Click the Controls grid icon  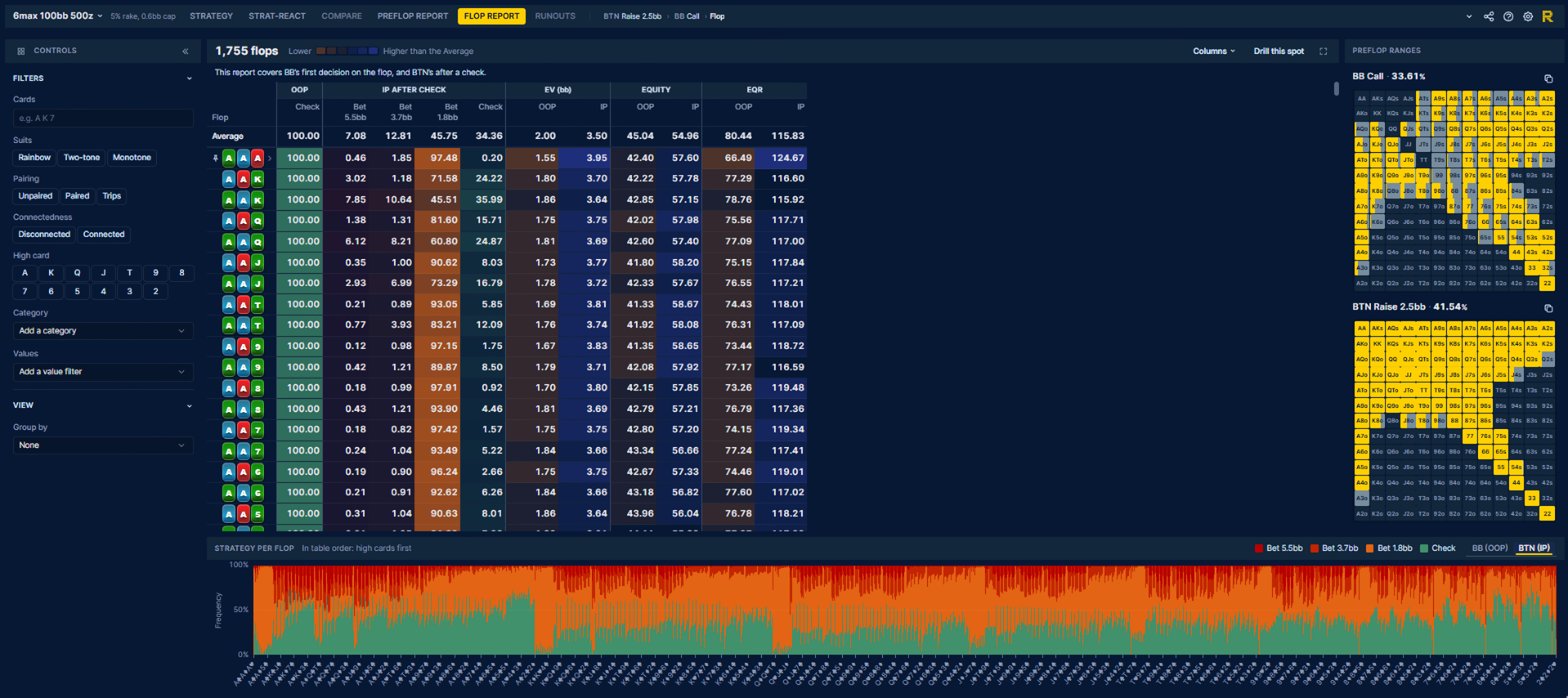(21, 51)
